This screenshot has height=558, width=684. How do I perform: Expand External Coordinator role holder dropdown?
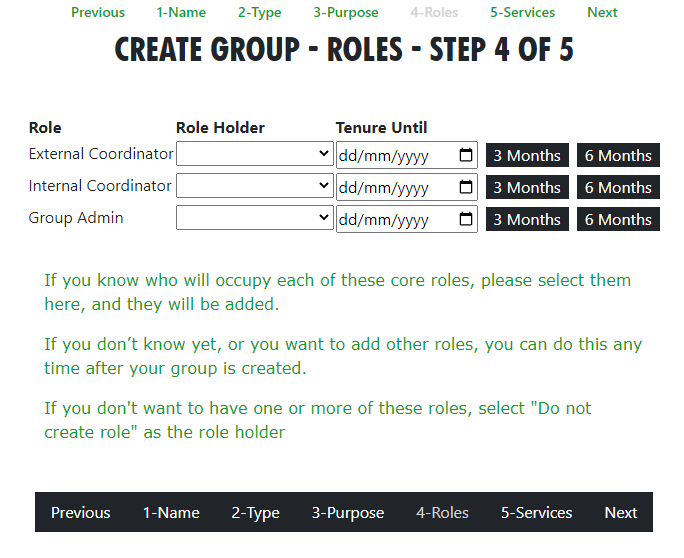[255, 154]
